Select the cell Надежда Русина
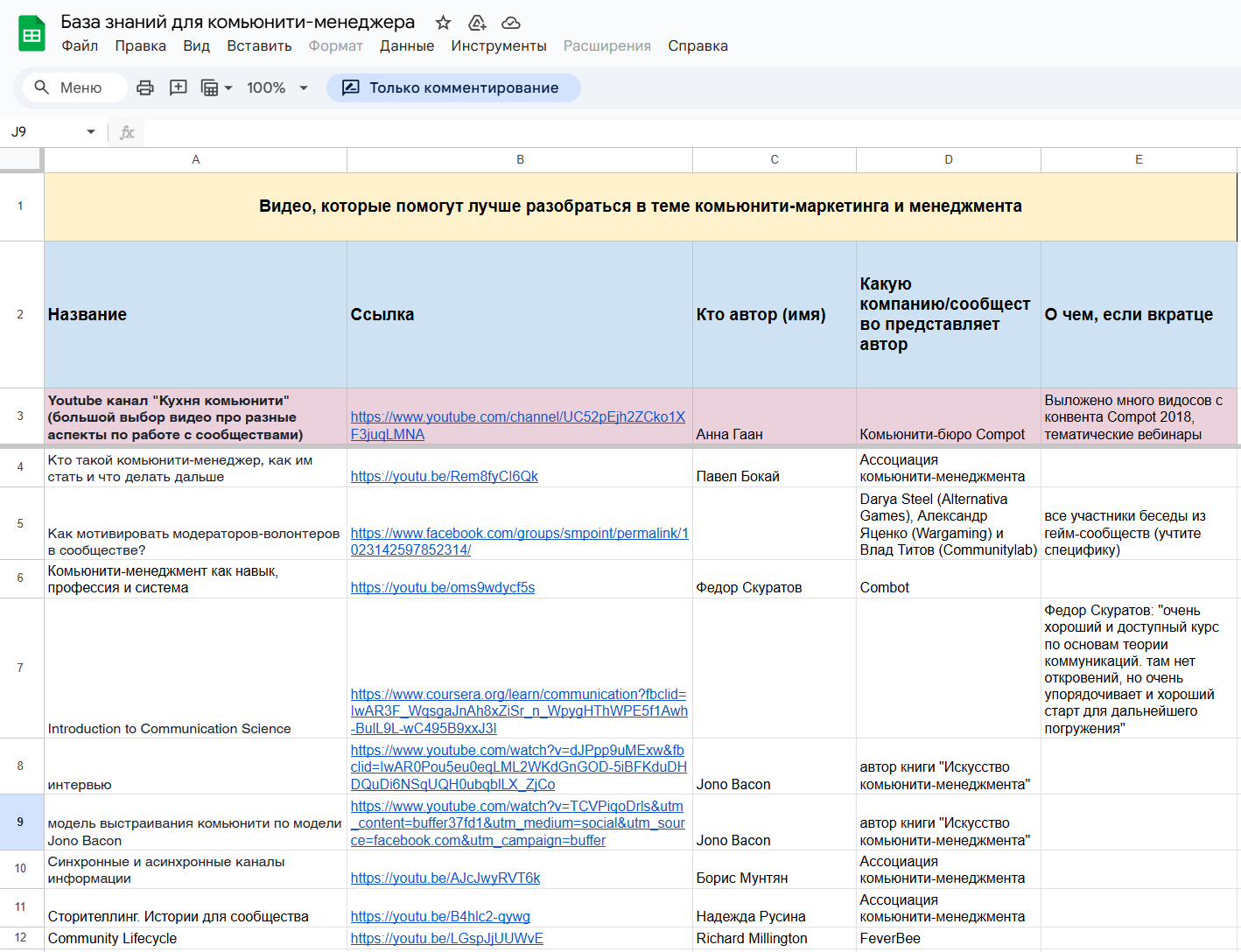The image size is (1241, 952). (x=775, y=907)
